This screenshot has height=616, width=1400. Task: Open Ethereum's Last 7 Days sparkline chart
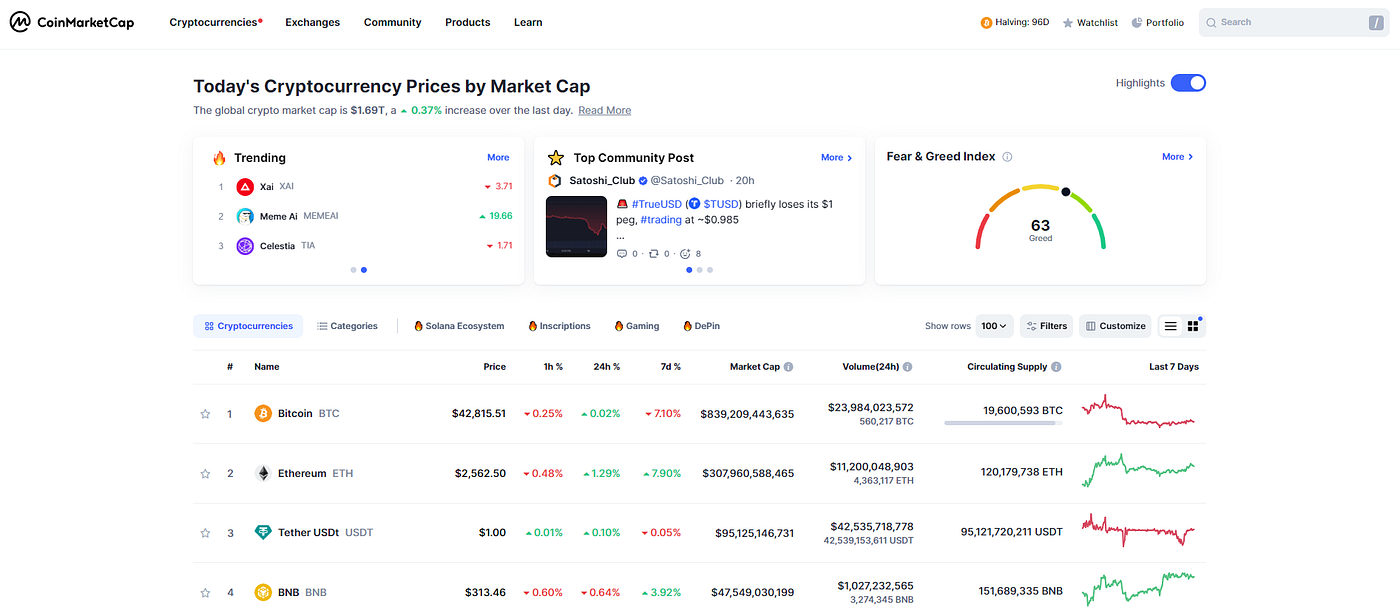[x=1139, y=470]
